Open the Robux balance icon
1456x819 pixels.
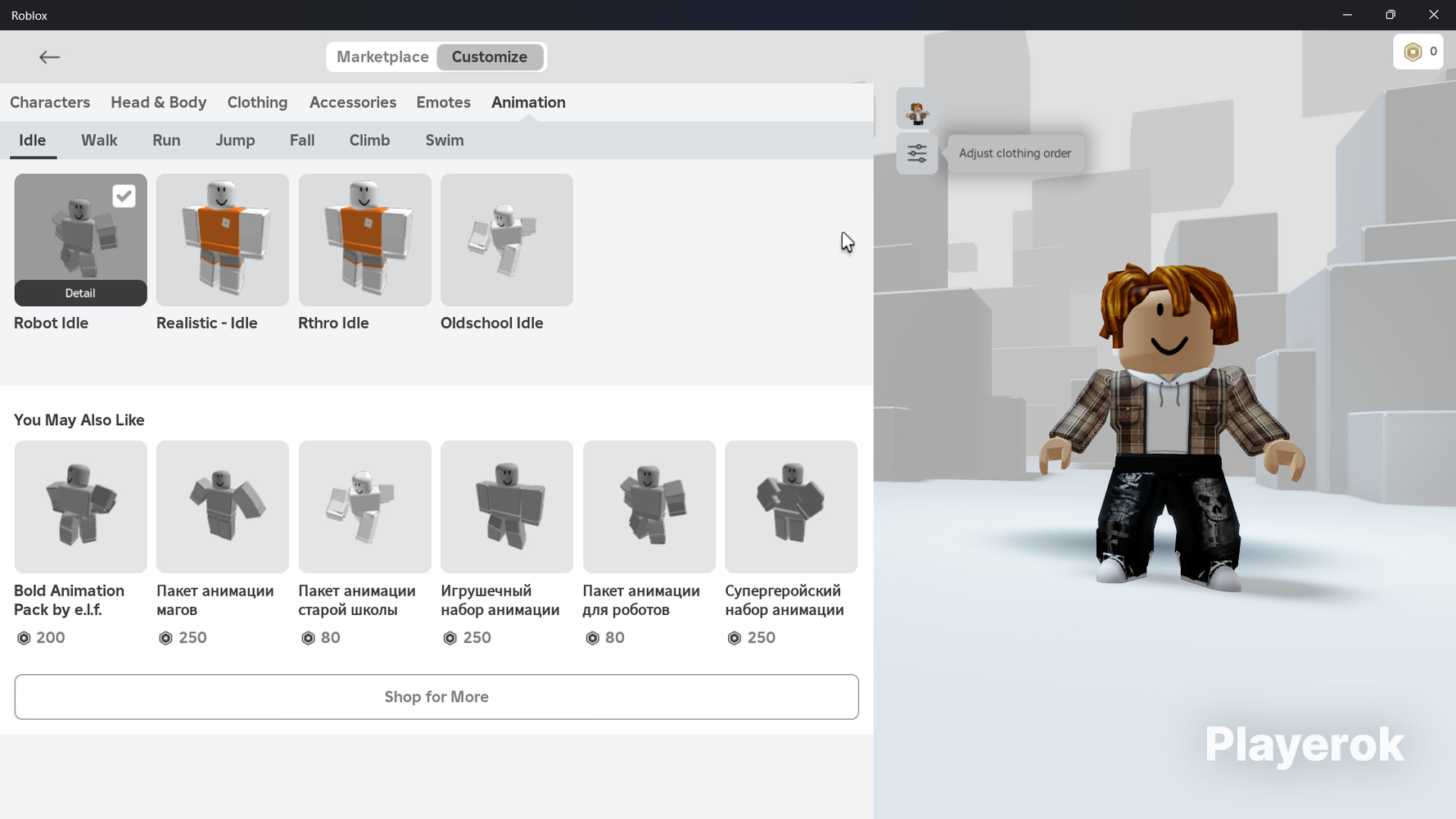click(1413, 52)
